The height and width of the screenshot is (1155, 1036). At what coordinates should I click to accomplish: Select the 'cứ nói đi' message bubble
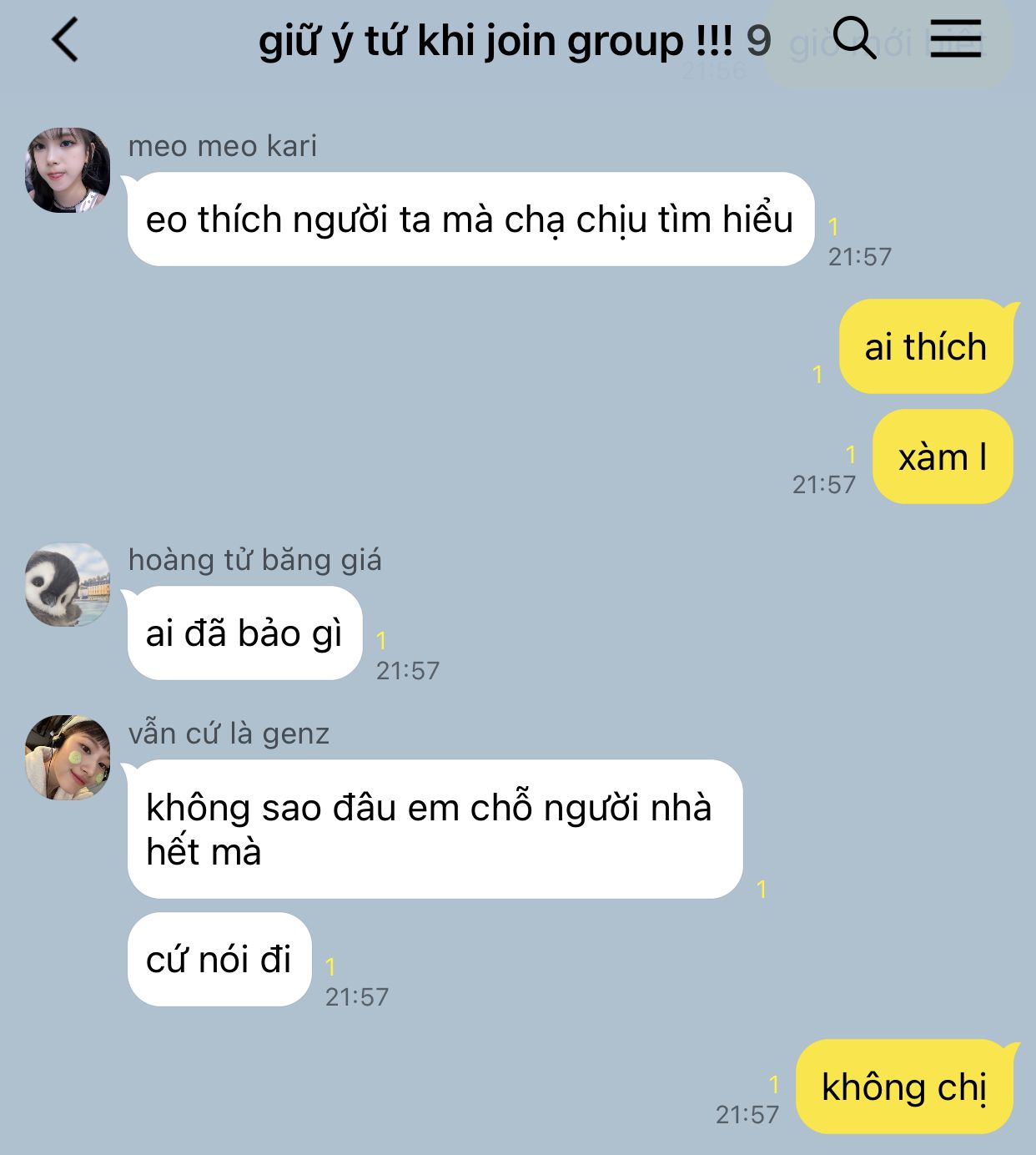pyautogui.click(x=219, y=960)
